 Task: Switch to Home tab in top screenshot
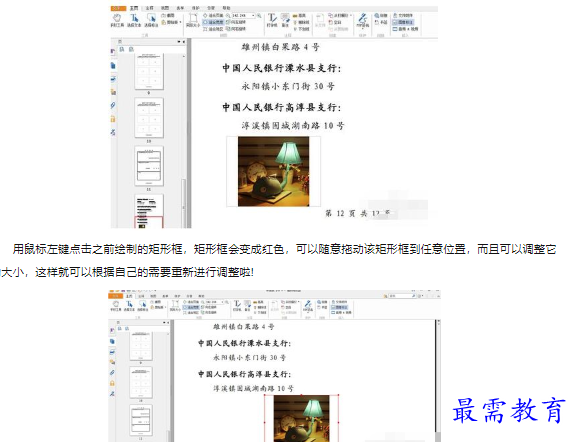[134, 8]
